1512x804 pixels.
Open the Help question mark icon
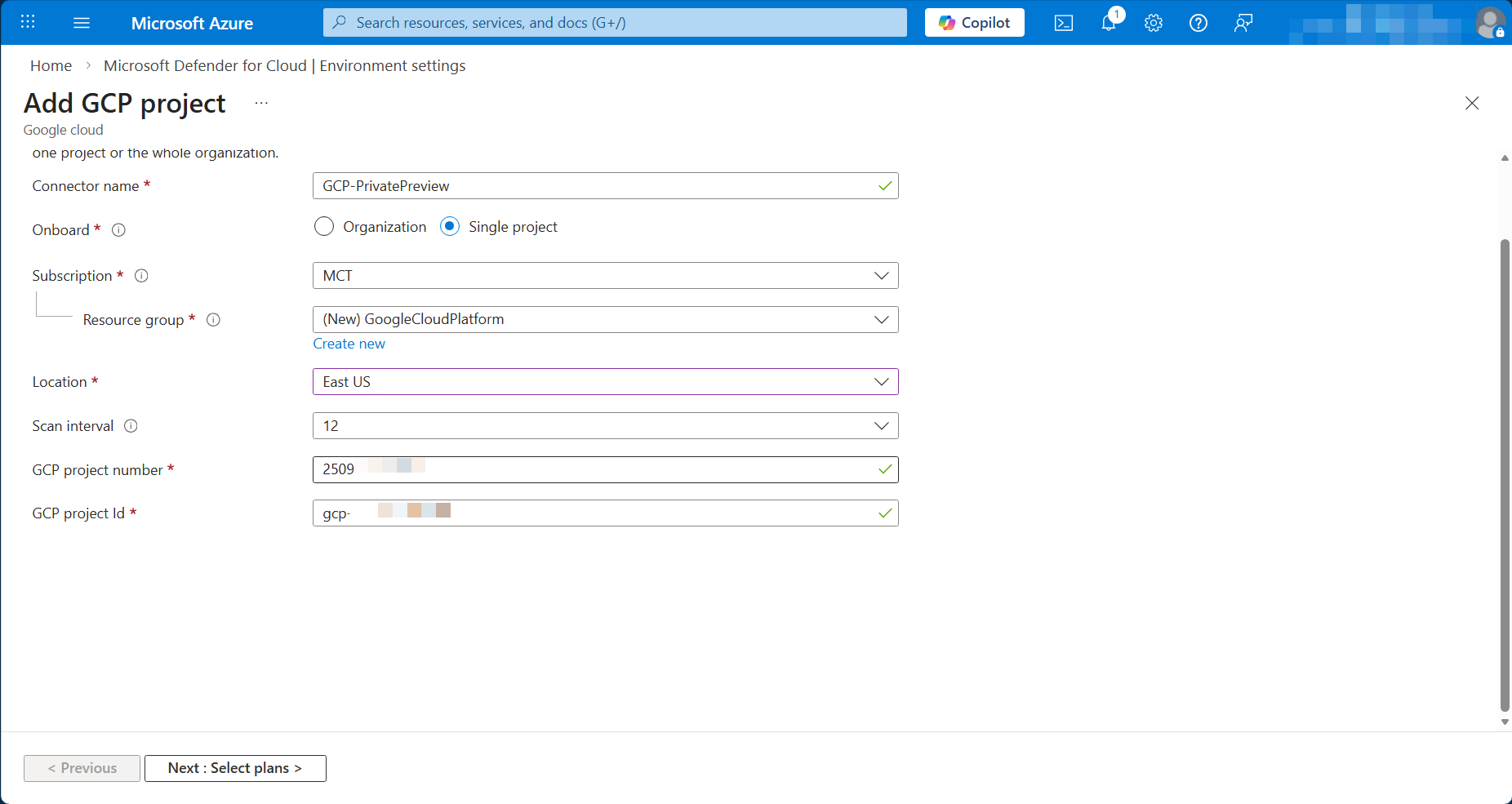(1198, 23)
